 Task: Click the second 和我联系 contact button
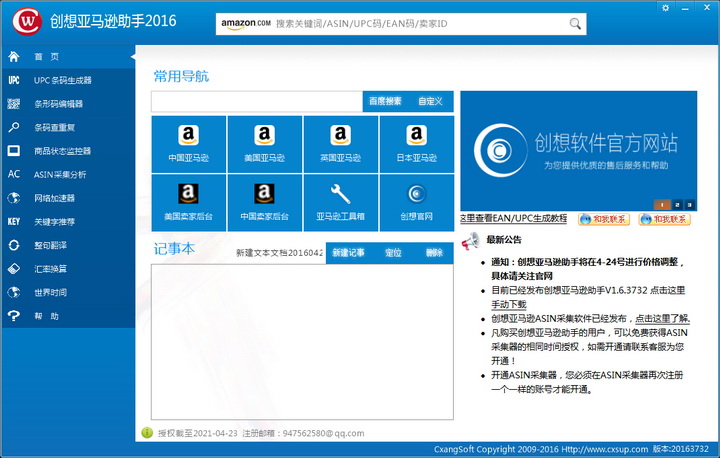point(665,219)
